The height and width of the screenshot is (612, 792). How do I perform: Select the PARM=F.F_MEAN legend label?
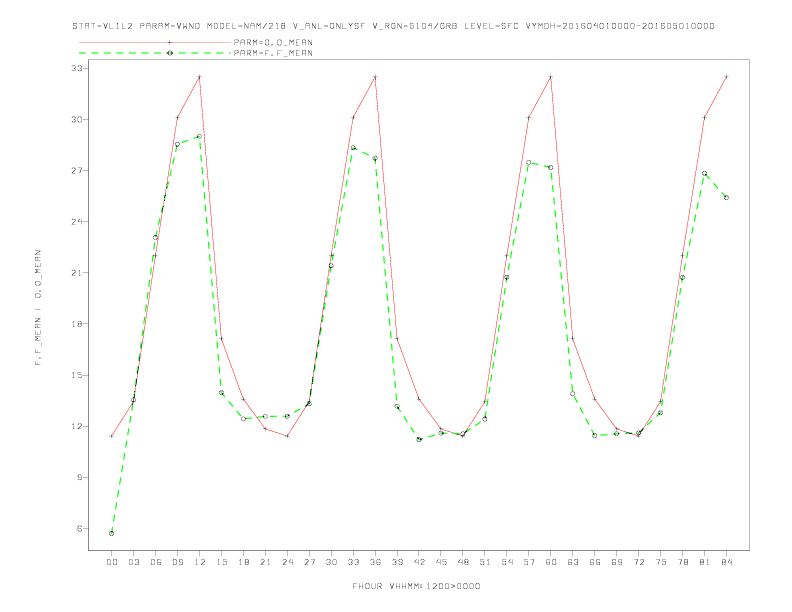(x=273, y=53)
